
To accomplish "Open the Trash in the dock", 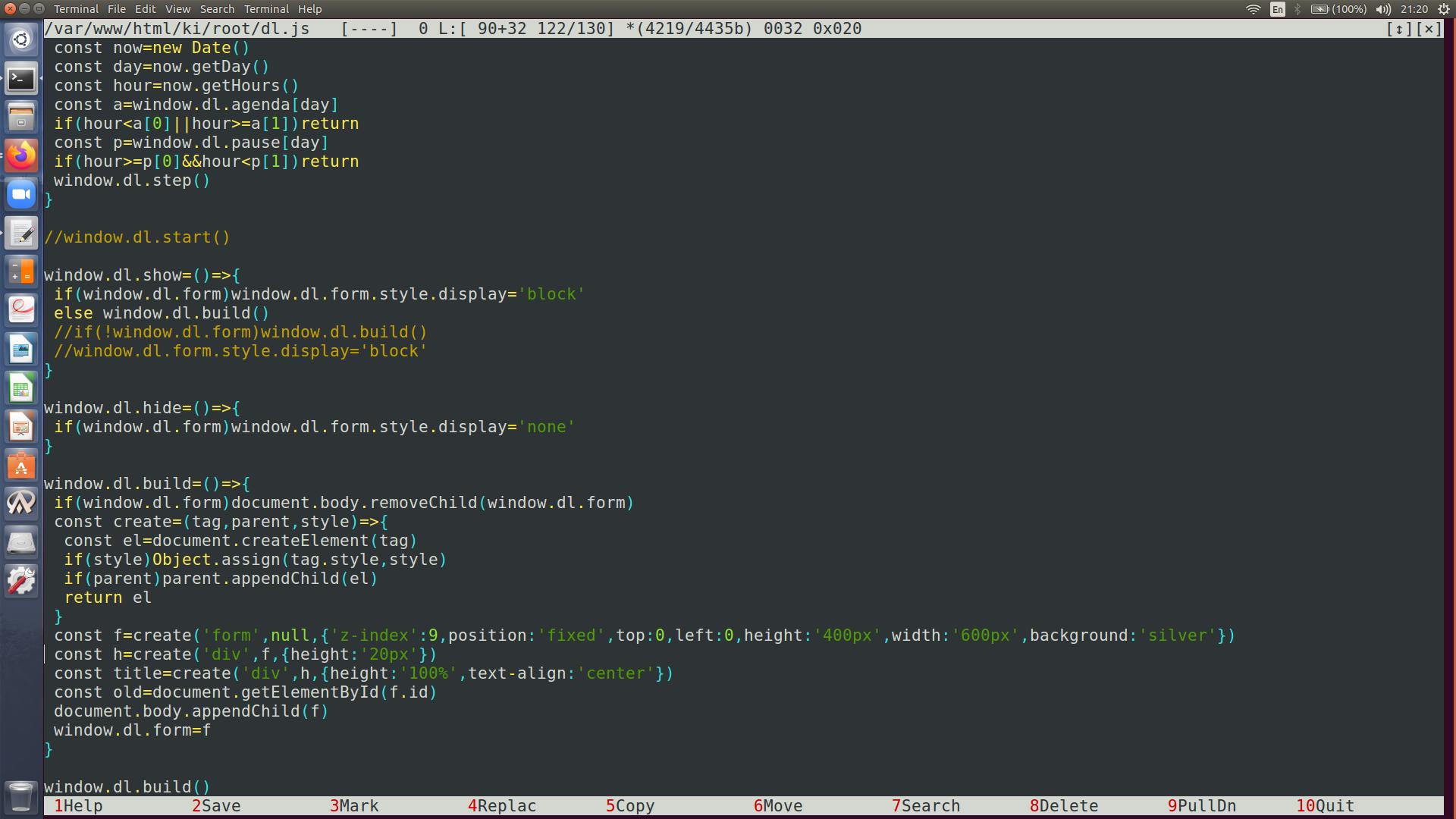I will point(21,797).
